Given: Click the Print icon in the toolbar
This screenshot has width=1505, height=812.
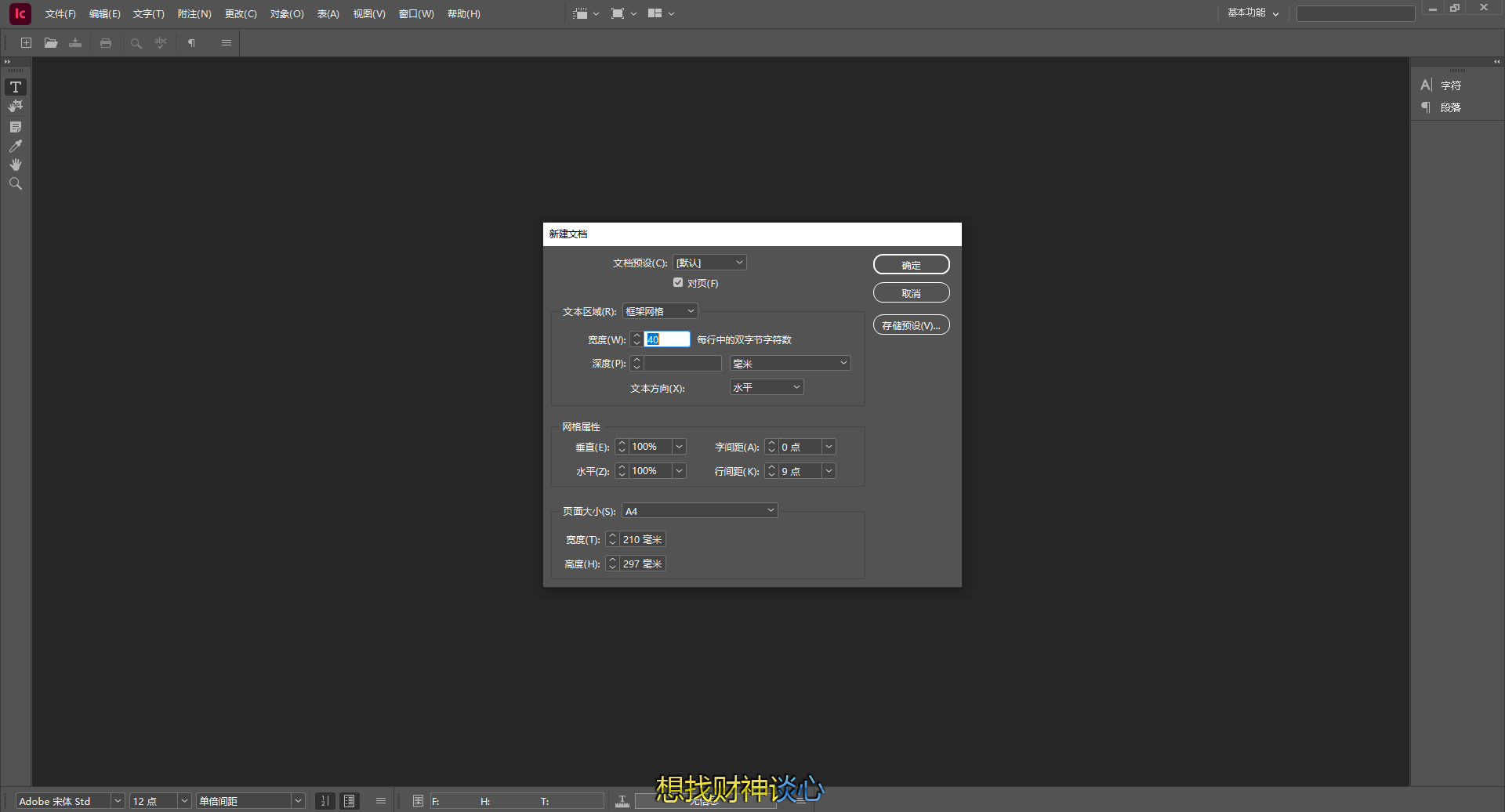Looking at the screenshot, I should point(106,43).
